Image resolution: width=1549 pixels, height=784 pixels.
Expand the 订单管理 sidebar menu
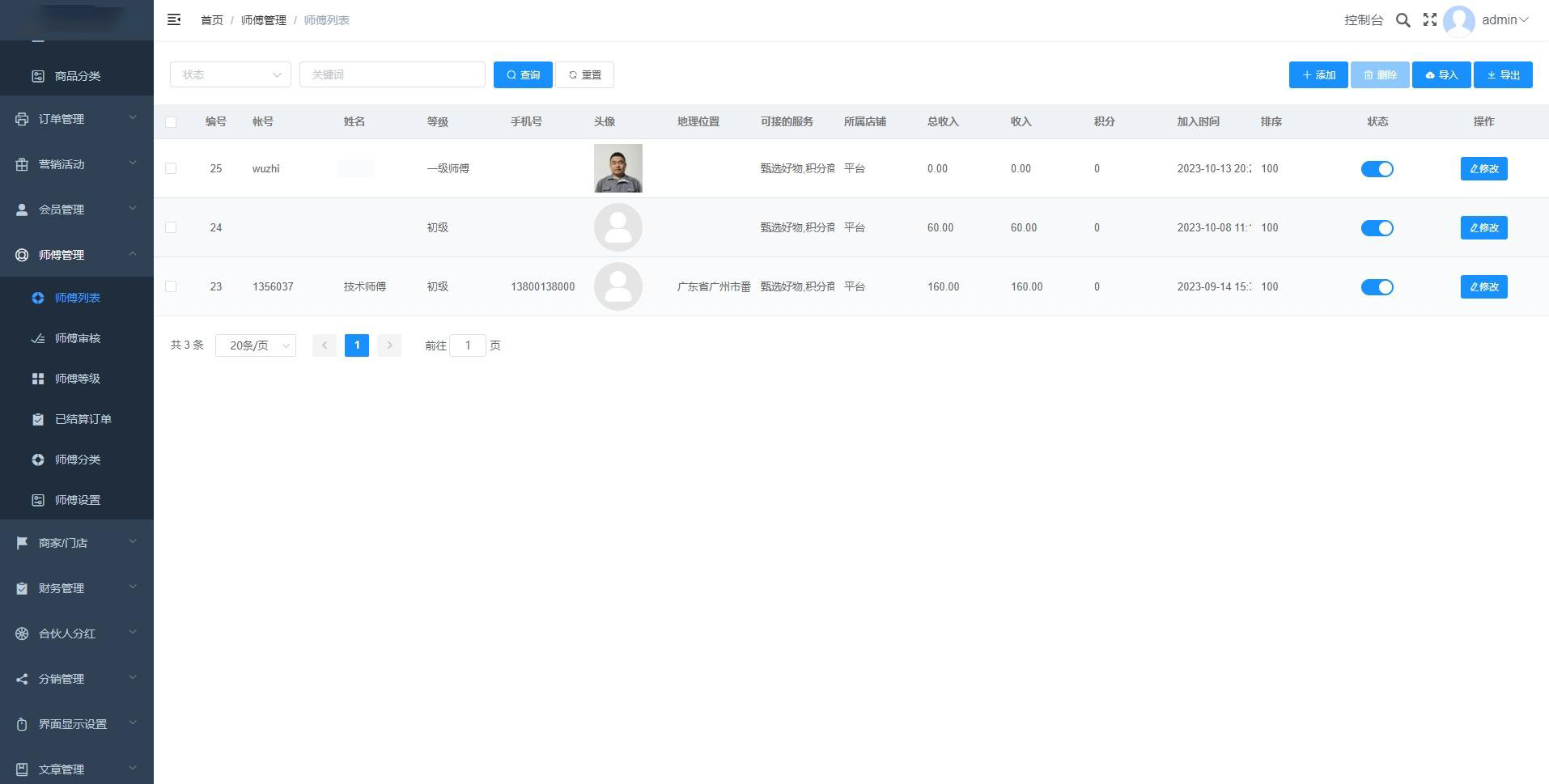(76, 119)
